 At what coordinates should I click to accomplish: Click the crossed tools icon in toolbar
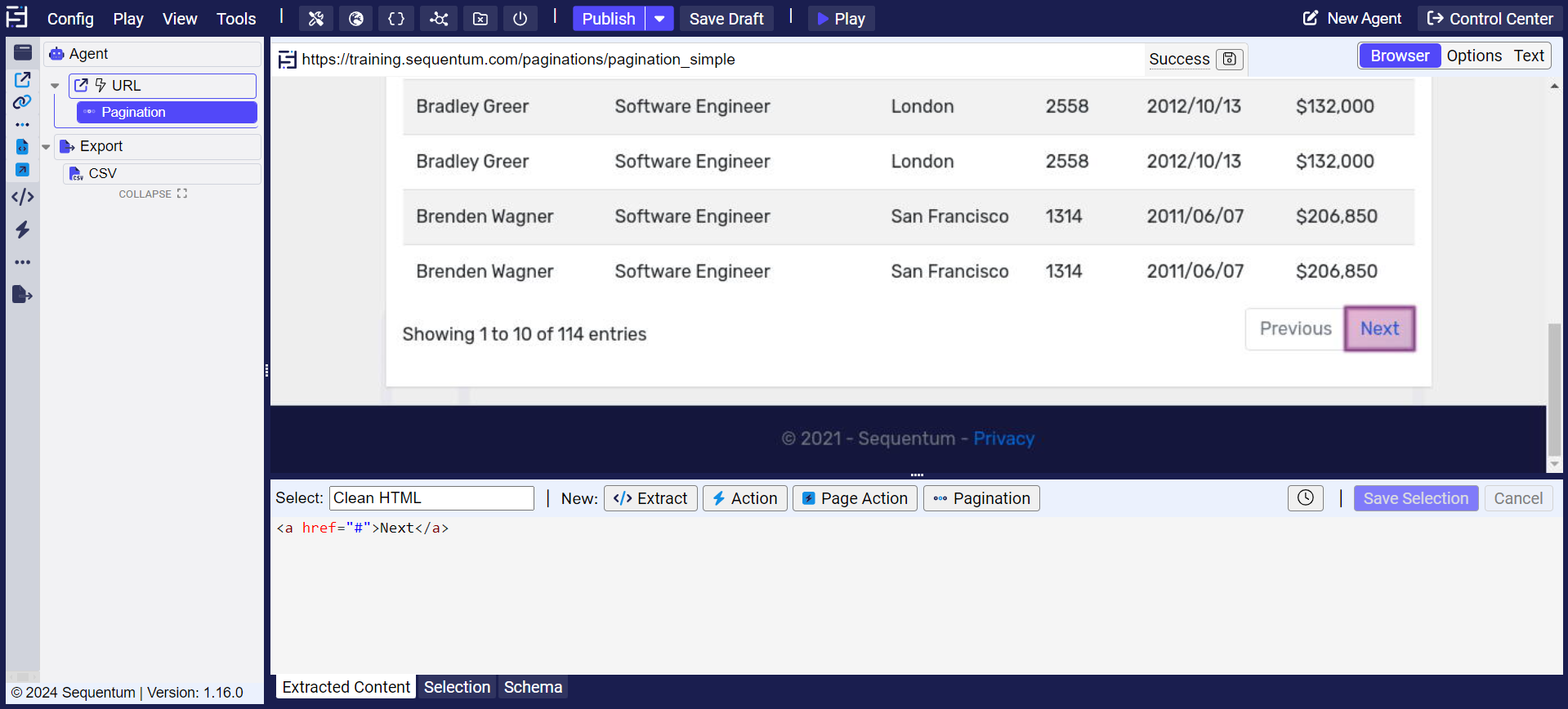click(x=316, y=19)
